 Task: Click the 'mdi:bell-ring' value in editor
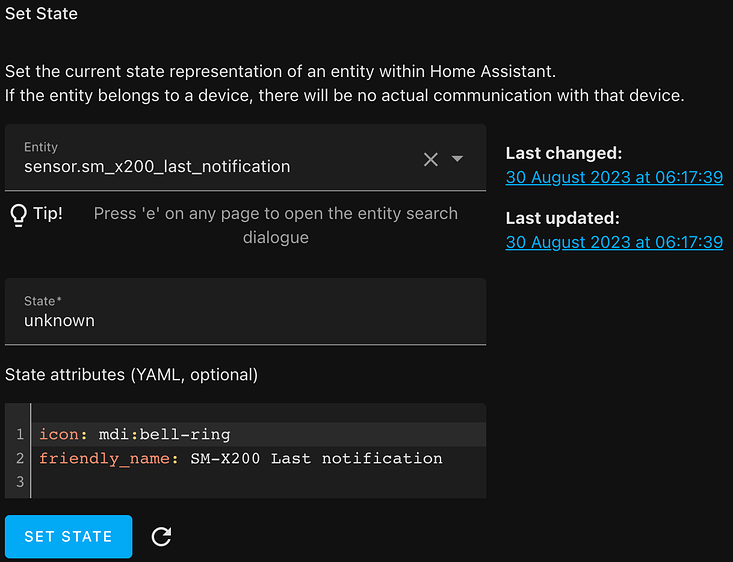pos(165,434)
